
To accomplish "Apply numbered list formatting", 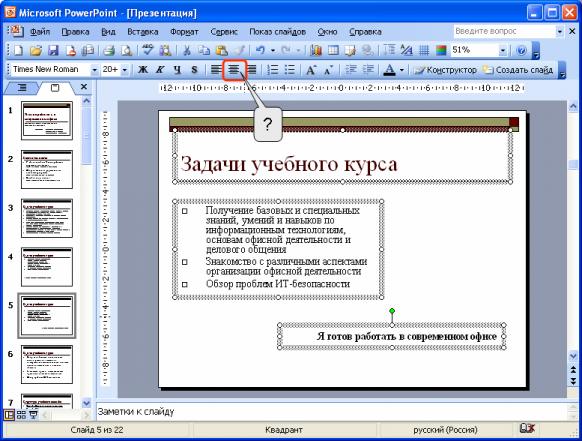I will (273, 69).
